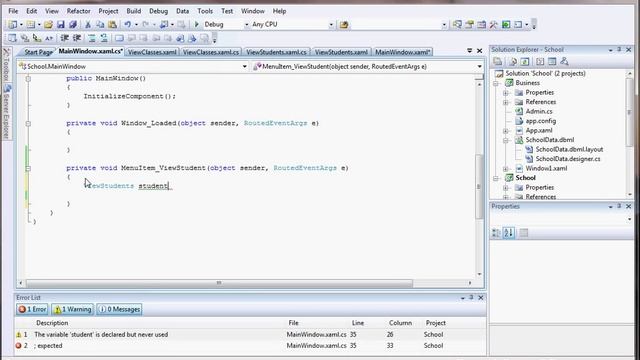Switch to the Start Page tab
Screen dimensions: 640x360
pos(38,52)
